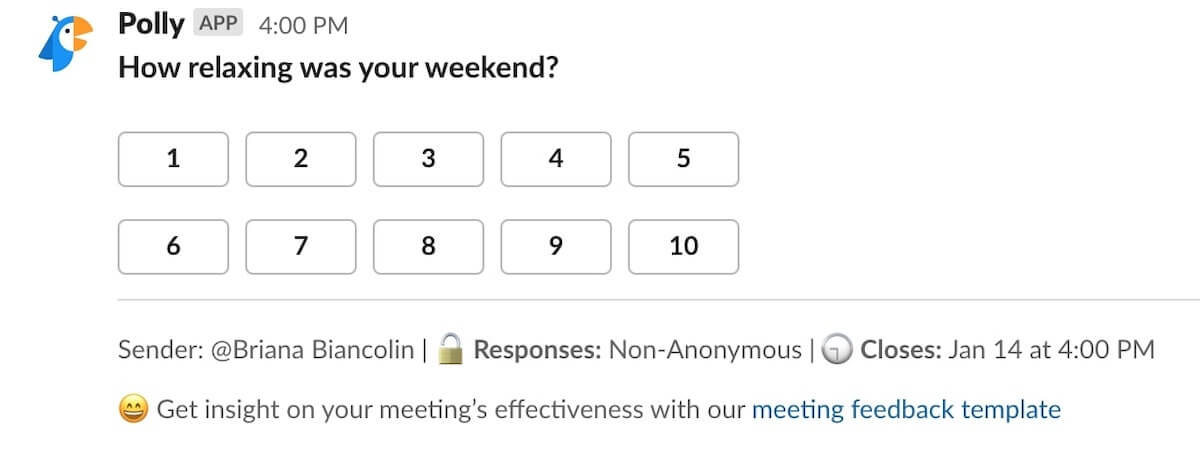
Task: Vote 7 for weekend relaxation
Action: (x=301, y=246)
